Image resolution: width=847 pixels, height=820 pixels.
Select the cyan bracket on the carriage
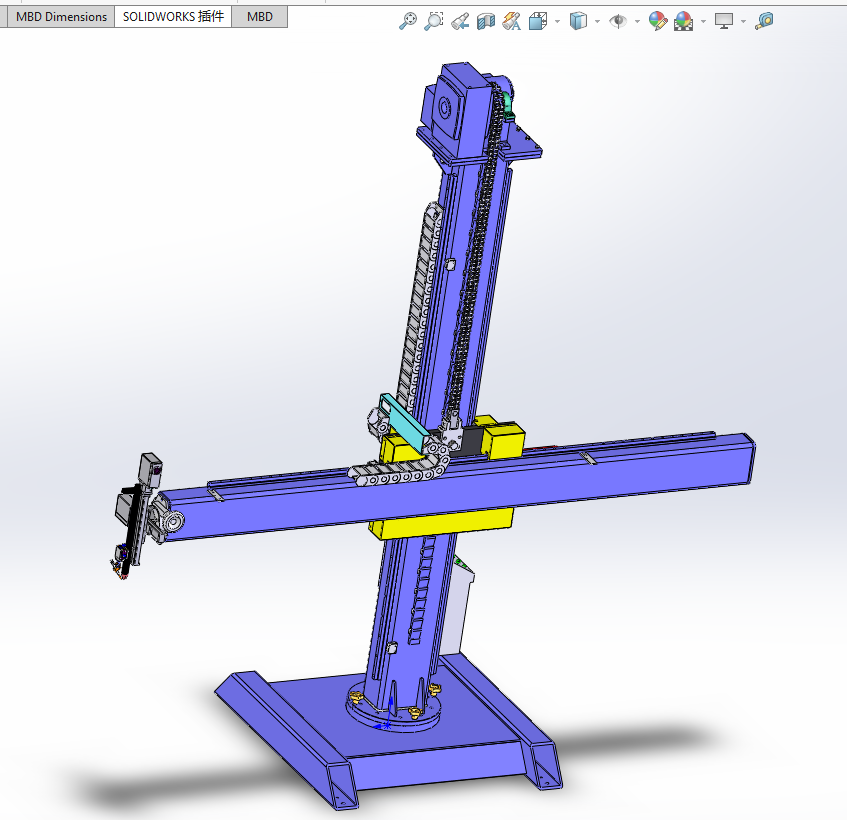coord(404,423)
